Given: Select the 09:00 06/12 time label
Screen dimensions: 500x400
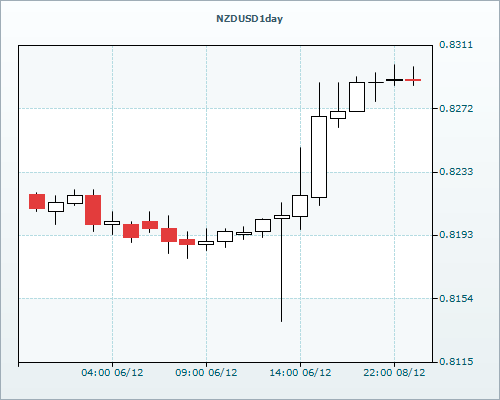Looking at the screenshot, I should (x=206, y=373).
